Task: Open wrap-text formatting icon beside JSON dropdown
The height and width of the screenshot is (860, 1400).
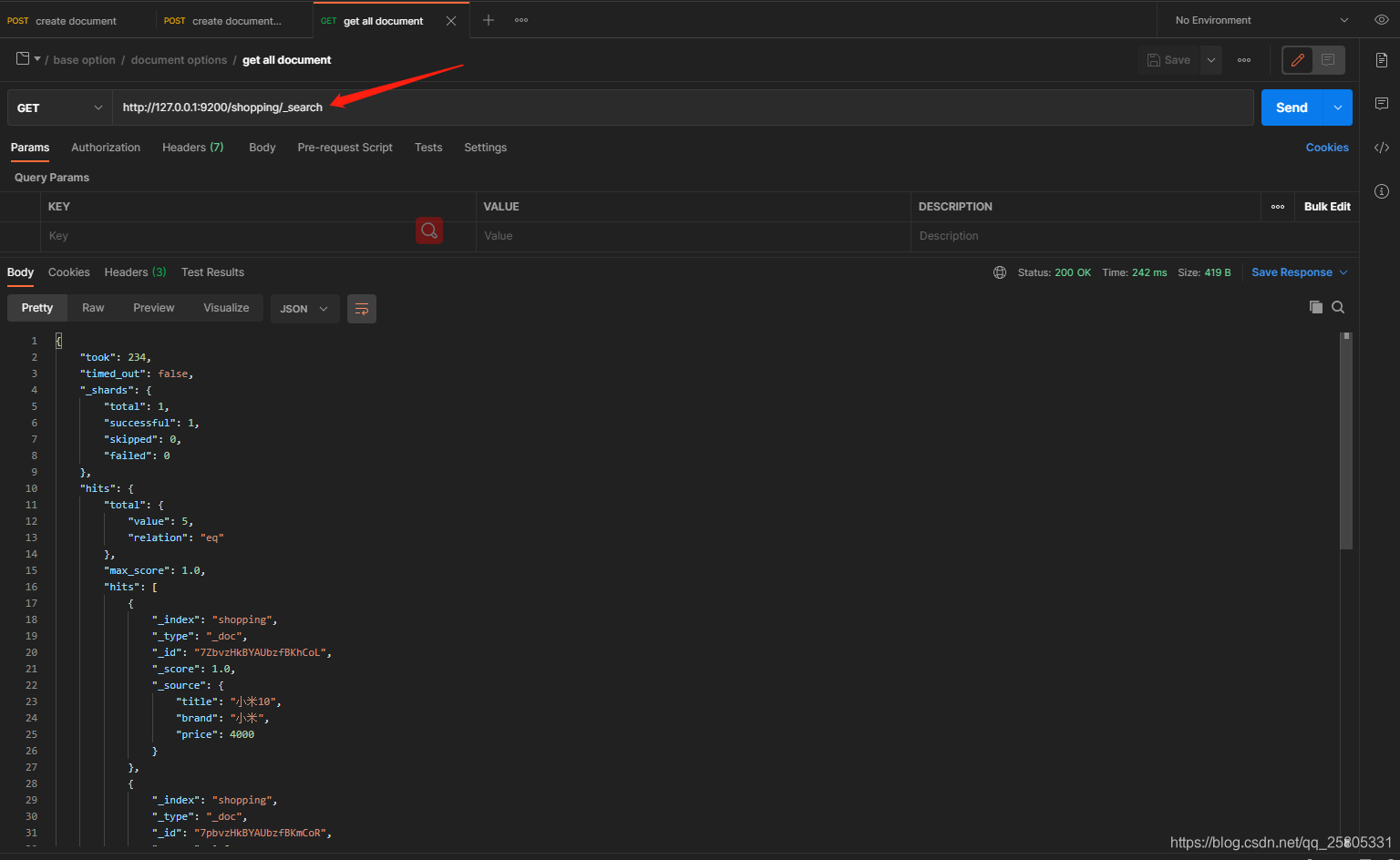Action: (362, 308)
